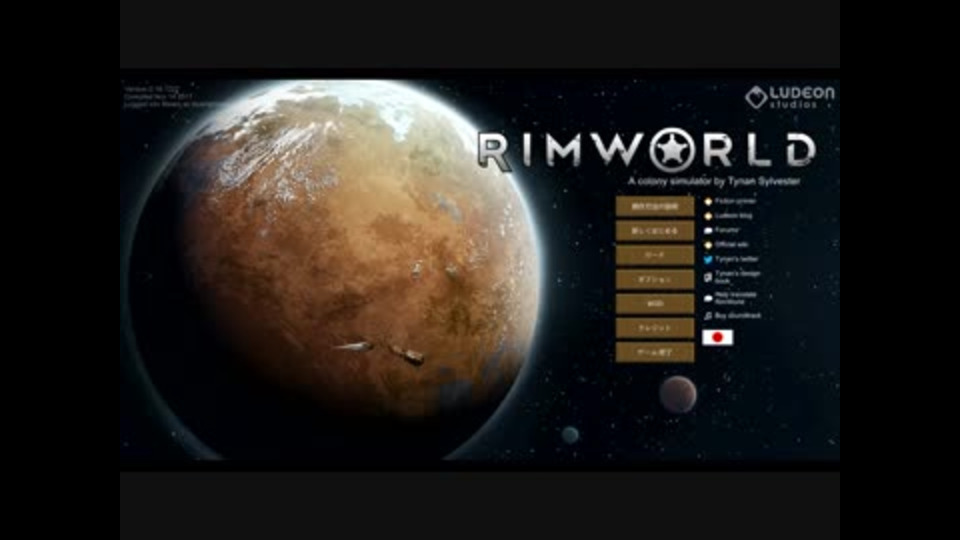Click the Twitter bird icon
This screenshot has height=540, width=960.
coord(708,260)
